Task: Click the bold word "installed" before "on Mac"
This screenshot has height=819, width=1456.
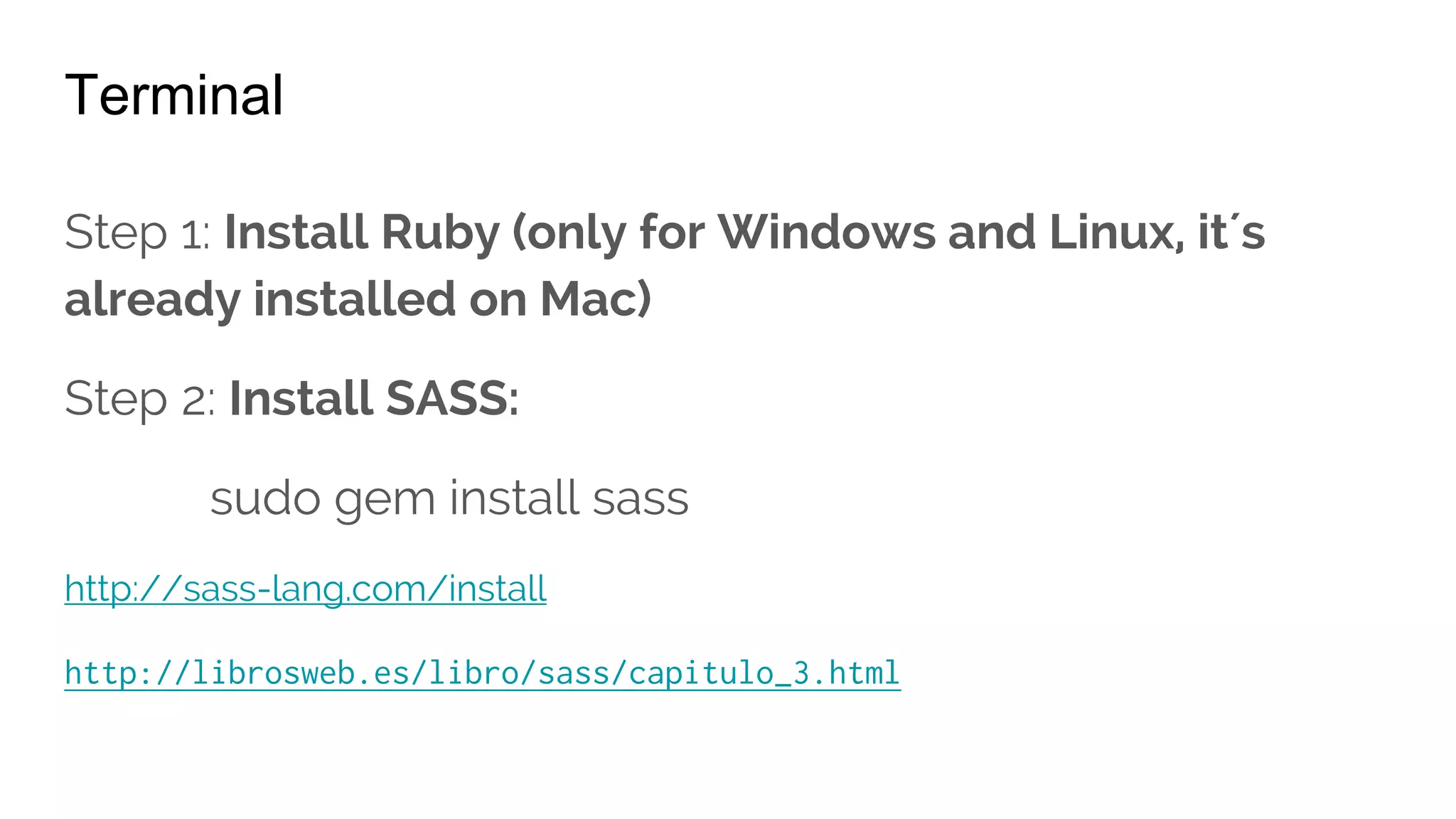Action: click(x=355, y=299)
